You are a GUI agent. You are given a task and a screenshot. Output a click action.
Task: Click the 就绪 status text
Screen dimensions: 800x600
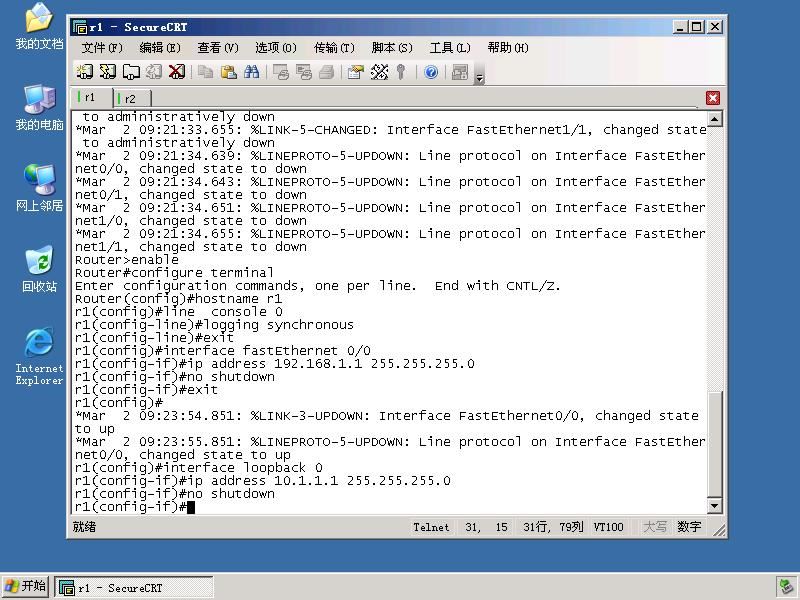pos(84,527)
